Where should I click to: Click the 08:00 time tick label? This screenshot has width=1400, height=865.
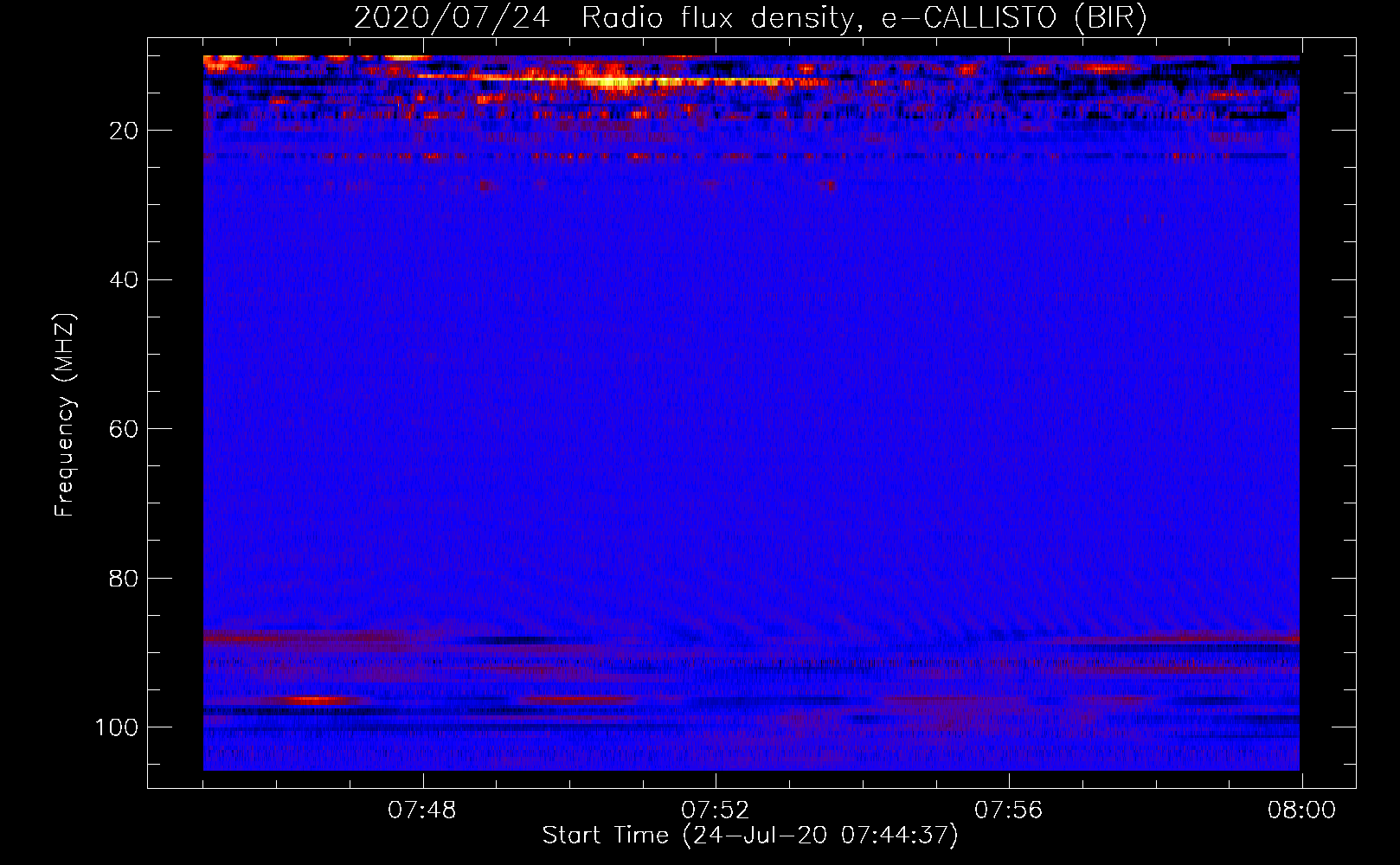[x=1302, y=811]
